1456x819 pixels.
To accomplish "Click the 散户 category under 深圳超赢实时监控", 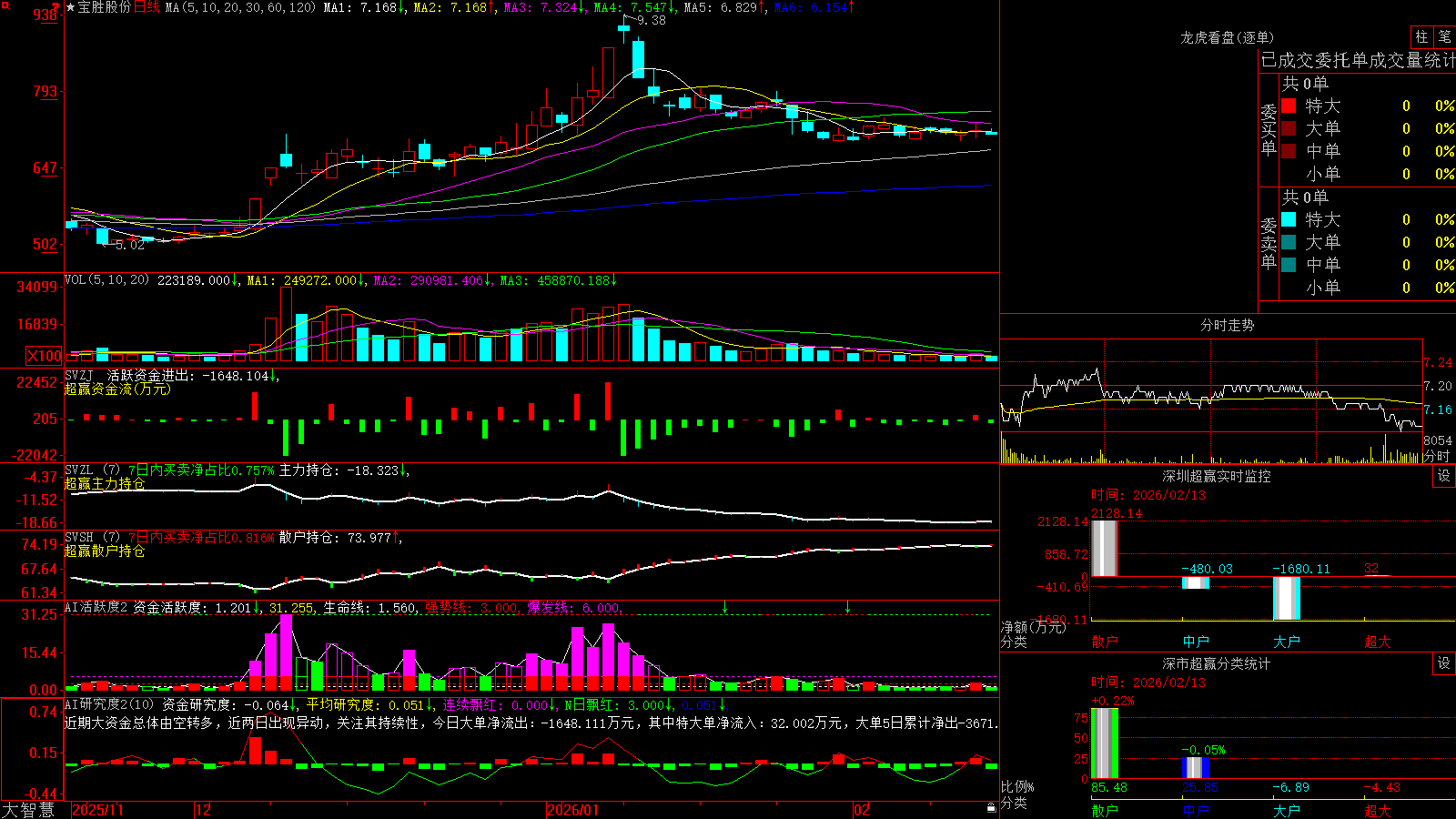I will click(x=1105, y=642).
